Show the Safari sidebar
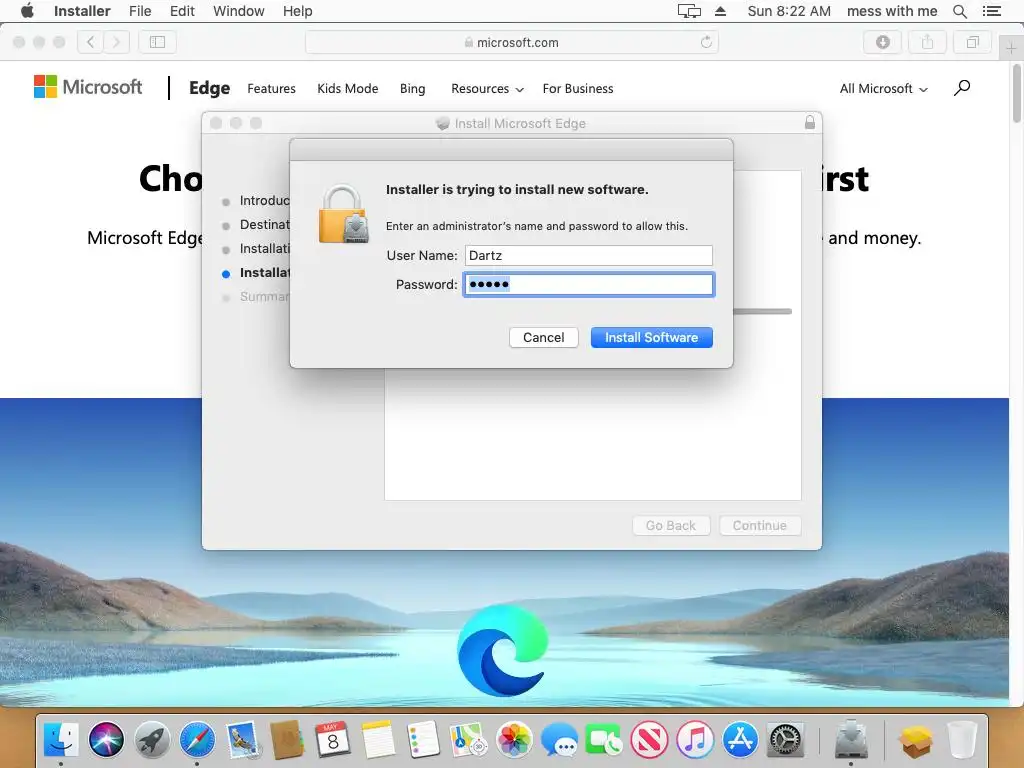This screenshot has width=1024, height=768. pyautogui.click(x=157, y=42)
